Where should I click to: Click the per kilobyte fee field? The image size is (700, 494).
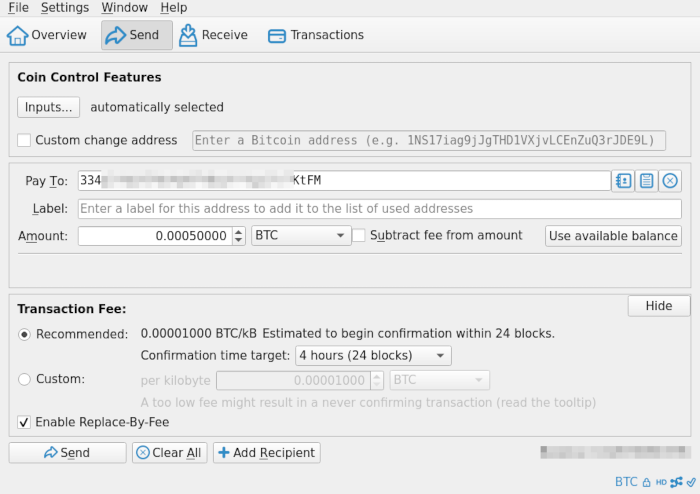293,380
